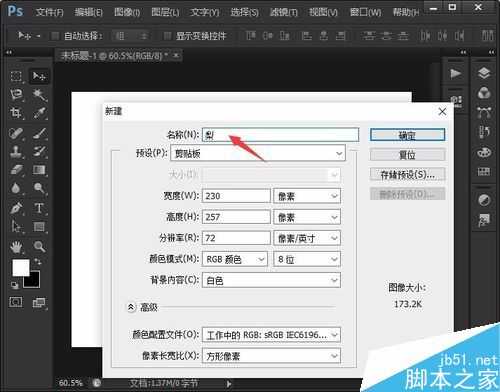
Task: Select the Pen tool
Action: tap(16, 208)
